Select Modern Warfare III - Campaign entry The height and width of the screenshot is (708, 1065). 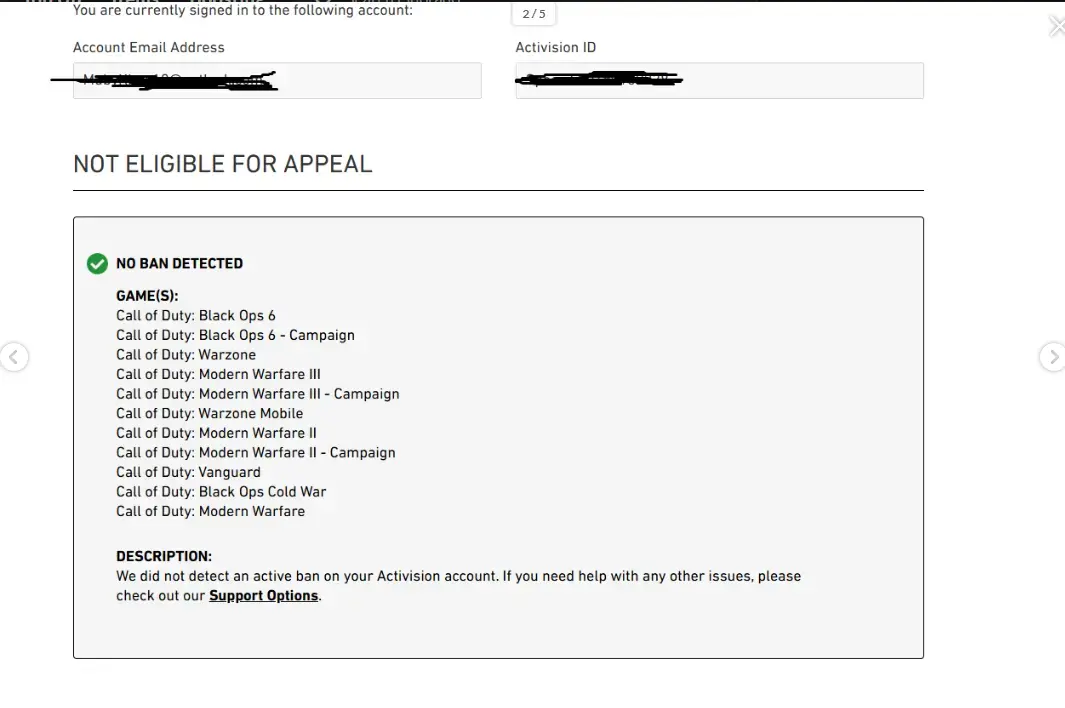257,394
